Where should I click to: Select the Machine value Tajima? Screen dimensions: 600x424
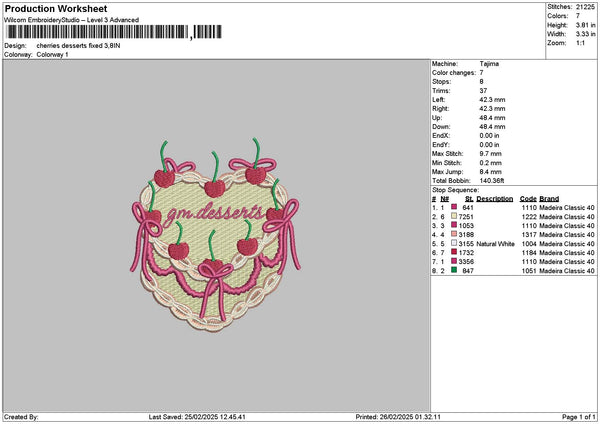490,64
